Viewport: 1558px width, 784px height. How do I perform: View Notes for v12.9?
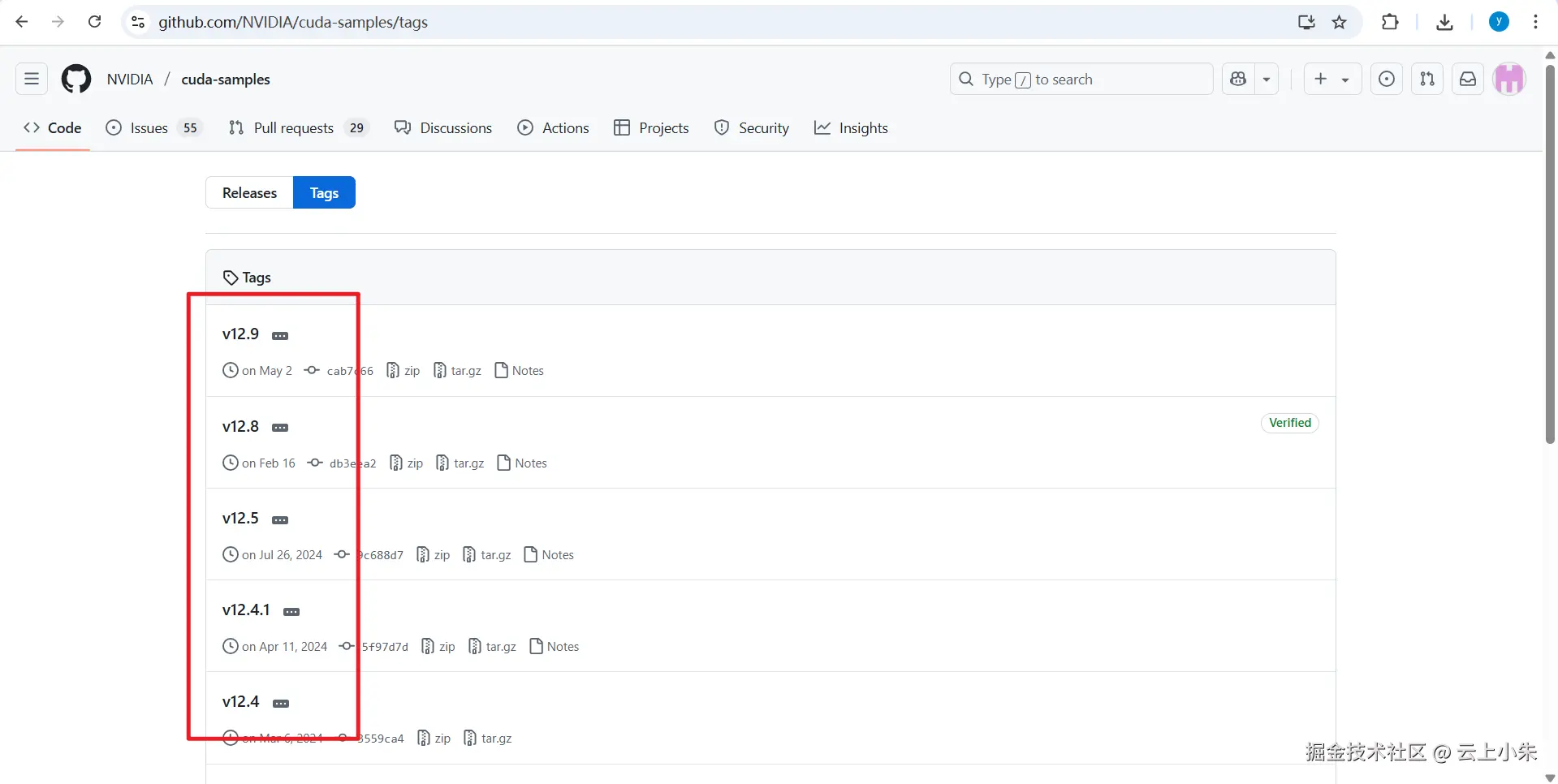520,371
